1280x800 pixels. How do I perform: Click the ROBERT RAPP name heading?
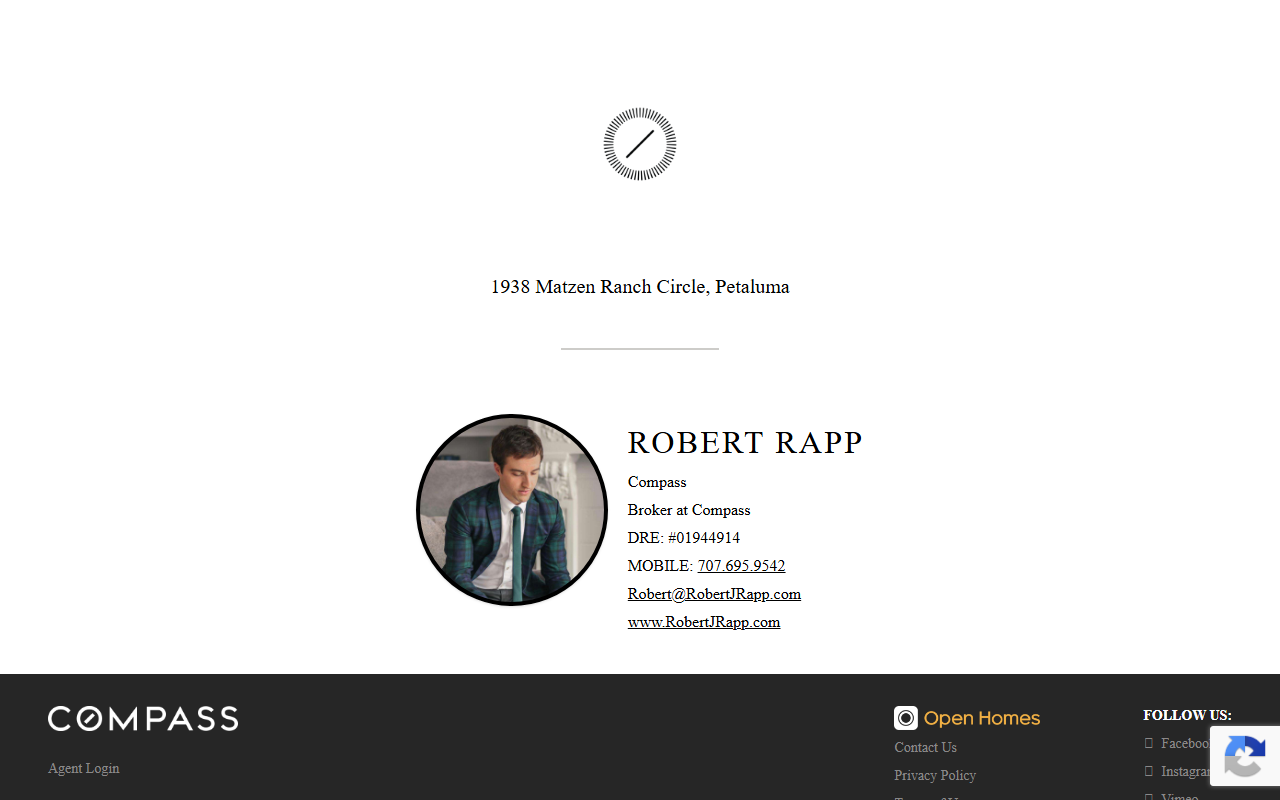(x=745, y=442)
